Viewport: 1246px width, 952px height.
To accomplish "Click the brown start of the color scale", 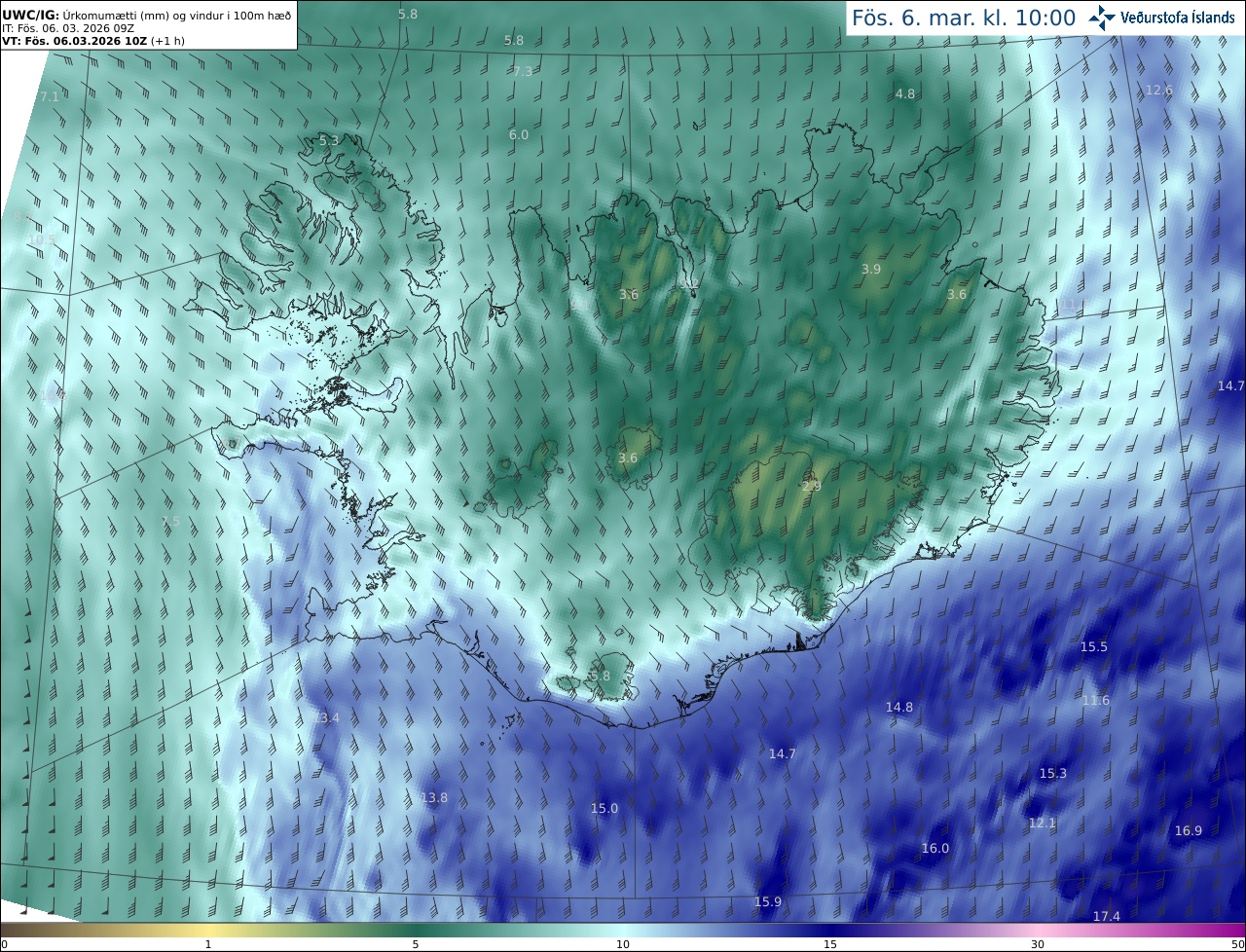I will (19, 930).
